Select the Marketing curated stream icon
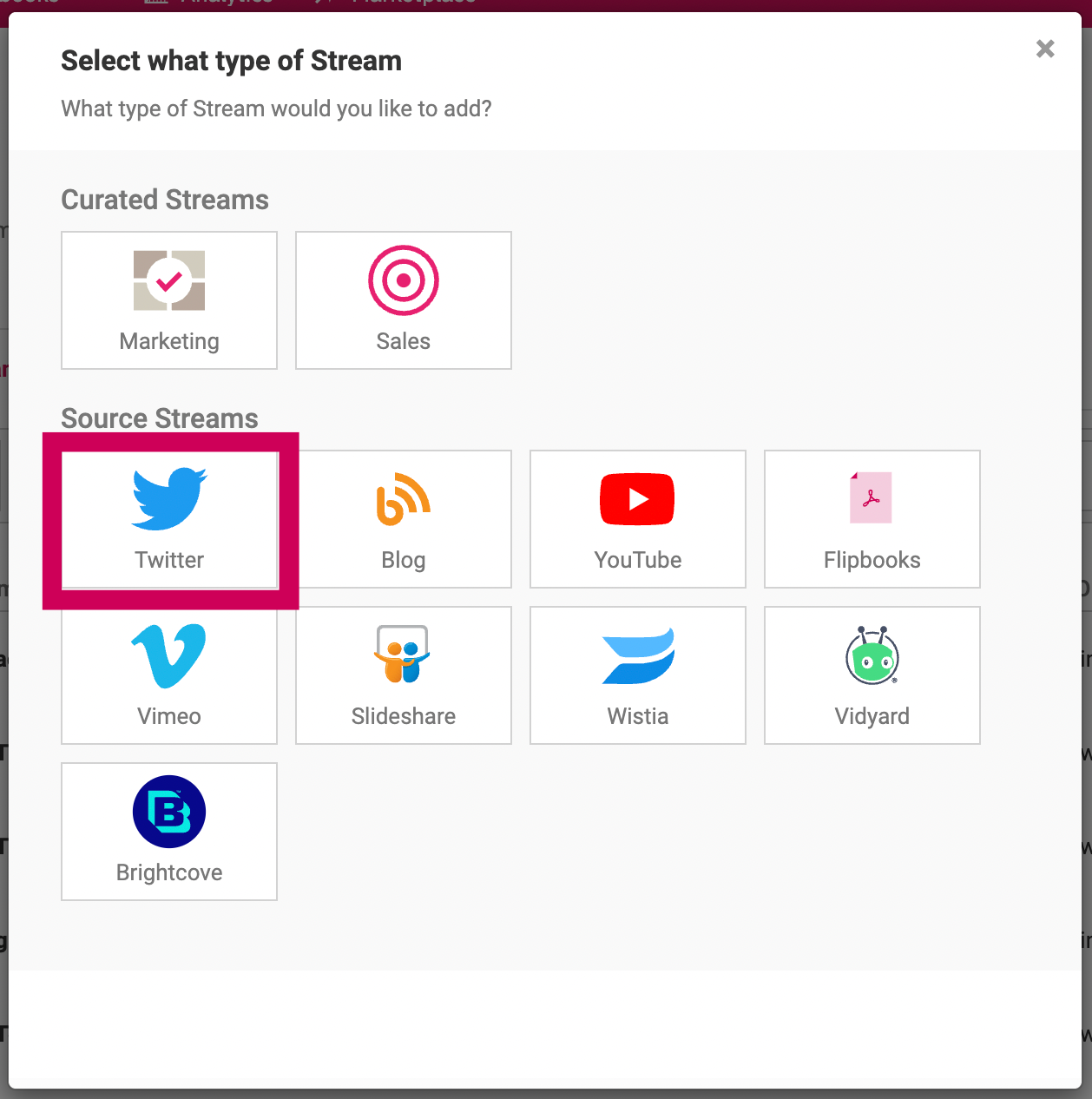1092x1099 pixels. pos(169,280)
